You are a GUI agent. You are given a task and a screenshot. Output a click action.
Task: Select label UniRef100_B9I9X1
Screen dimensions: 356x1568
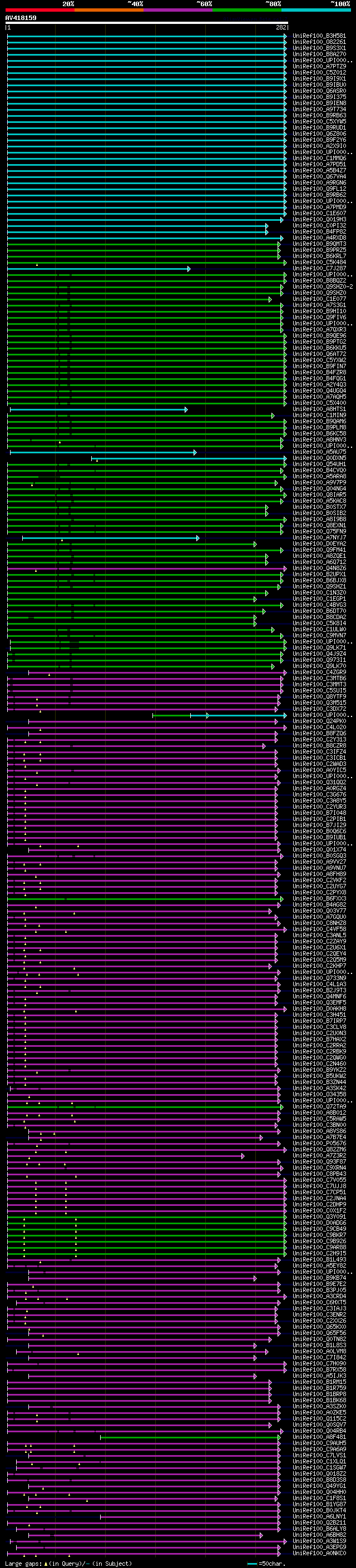coord(319,78)
